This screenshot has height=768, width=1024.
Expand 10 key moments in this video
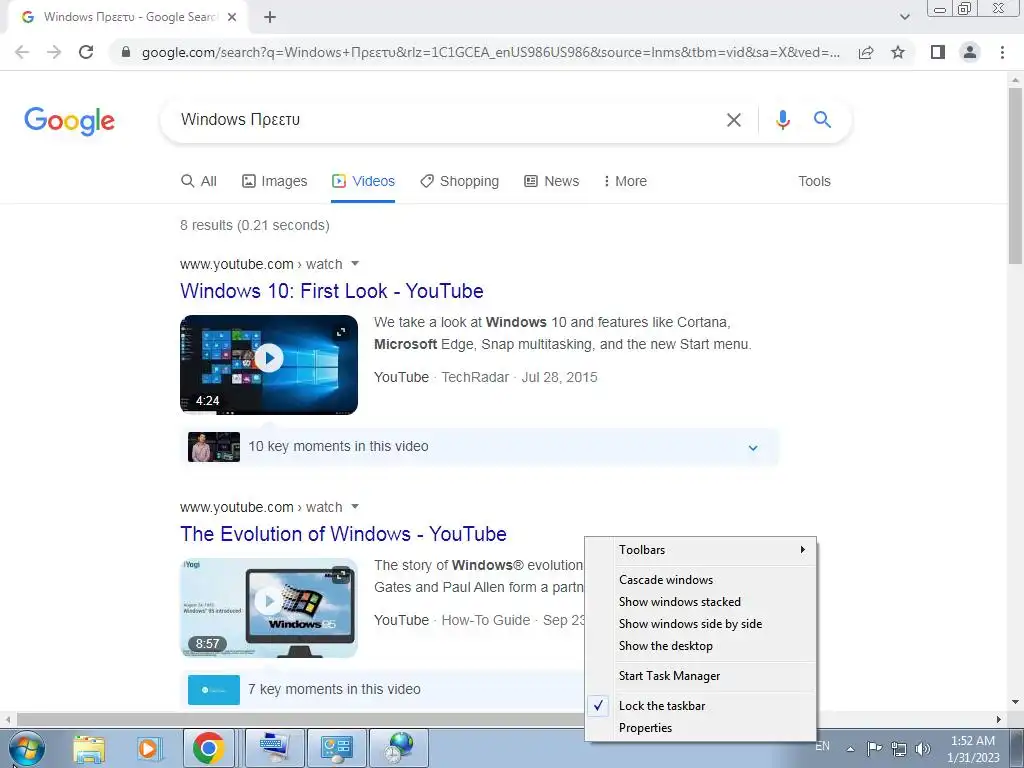click(479, 447)
